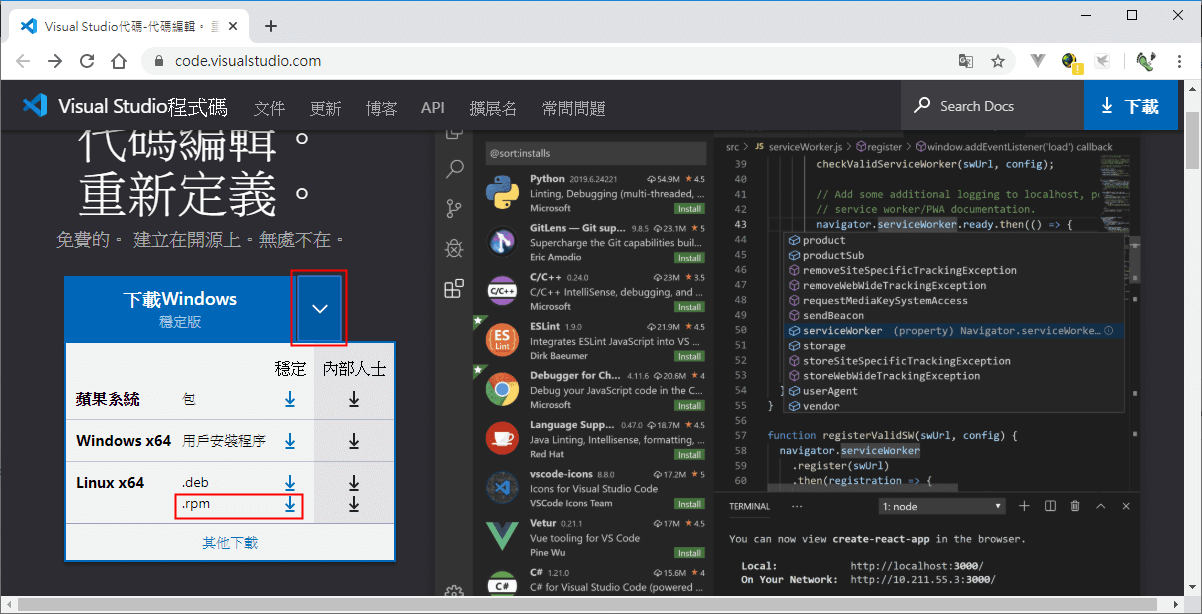The width and height of the screenshot is (1202, 614).
Task: Open the '1: node' terminal dropdown
Action: (940, 506)
